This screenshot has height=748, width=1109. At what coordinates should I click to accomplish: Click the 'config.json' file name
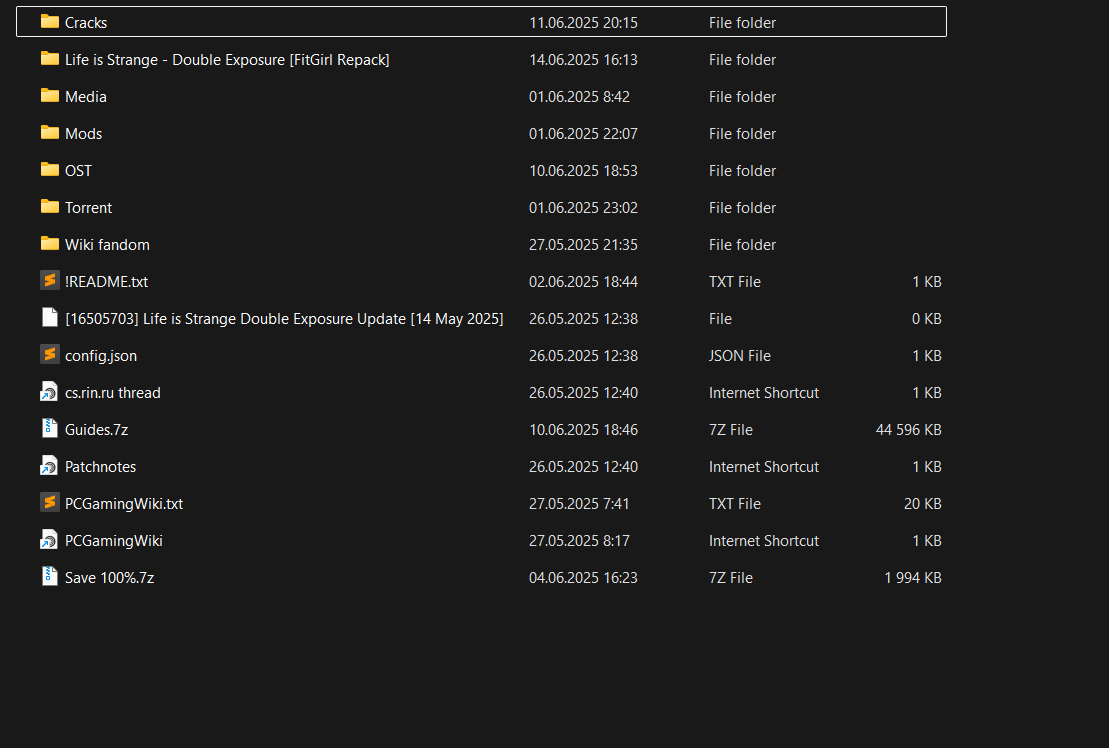click(x=101, y=356)
